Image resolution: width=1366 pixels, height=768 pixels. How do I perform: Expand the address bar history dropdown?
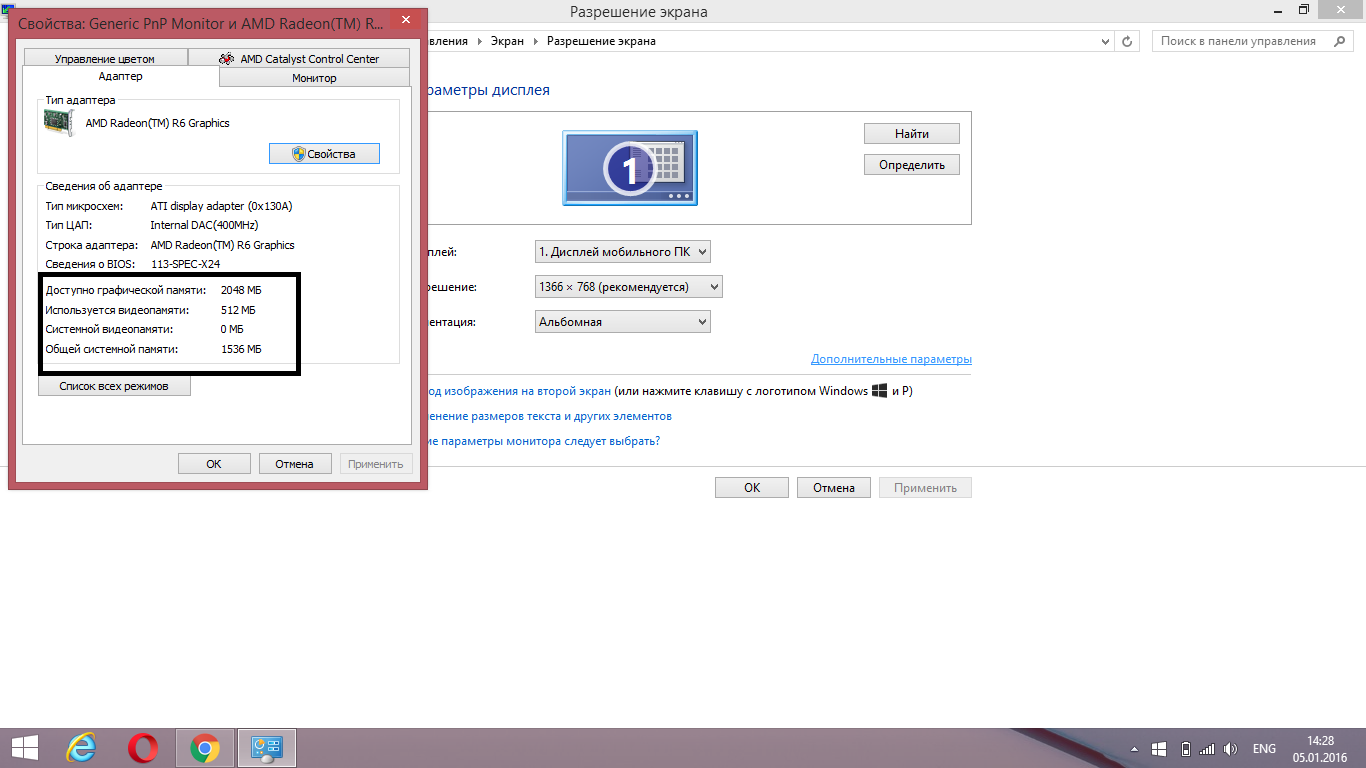(x=1105, y=41)
